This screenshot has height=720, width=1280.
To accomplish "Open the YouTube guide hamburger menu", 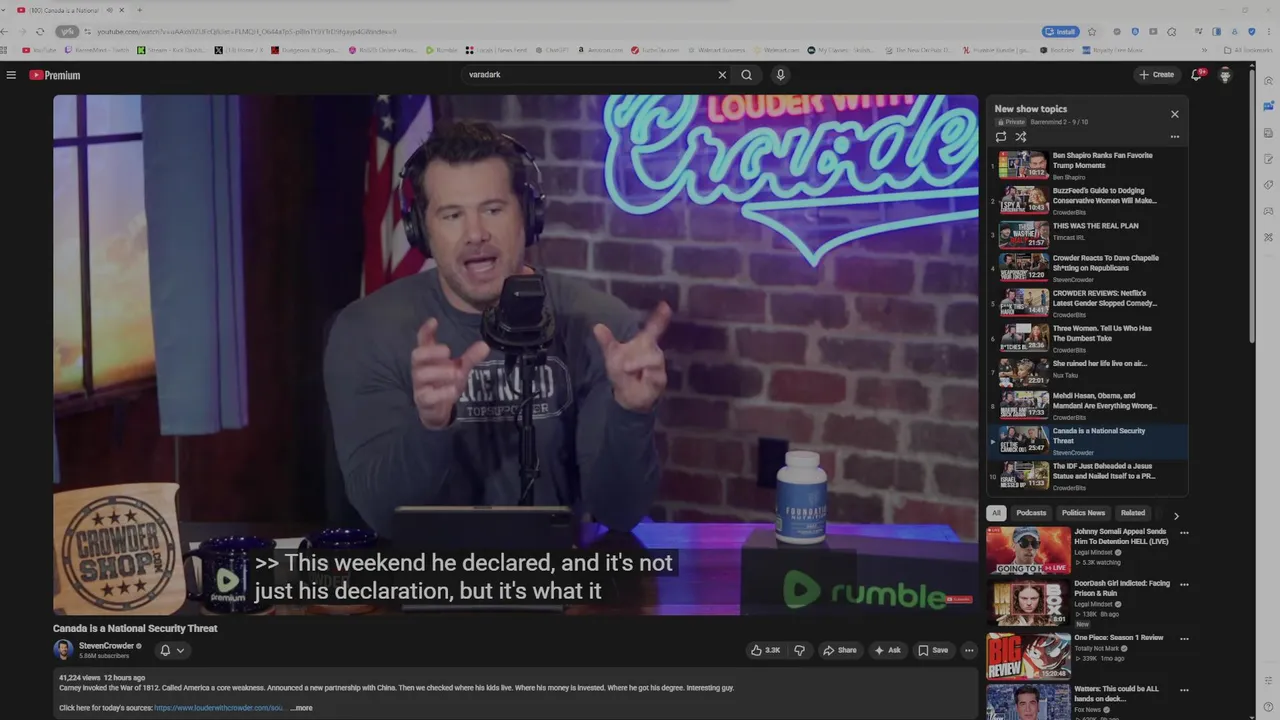I will click(x=11, y=75).
